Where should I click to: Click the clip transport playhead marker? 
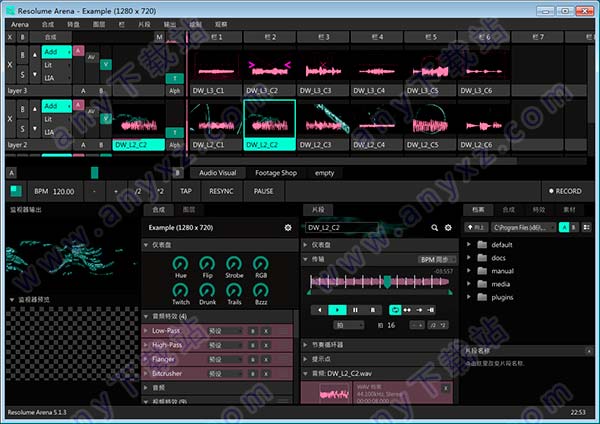pyautogui.click(x=387, y=282)
